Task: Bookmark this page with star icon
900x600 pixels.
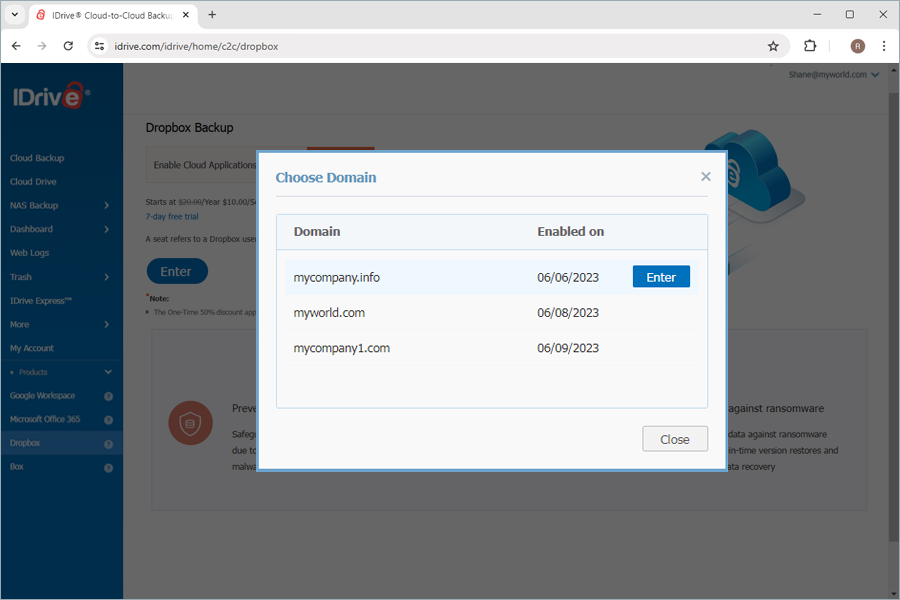Action: pyautogui.click(x=773, y=46)
